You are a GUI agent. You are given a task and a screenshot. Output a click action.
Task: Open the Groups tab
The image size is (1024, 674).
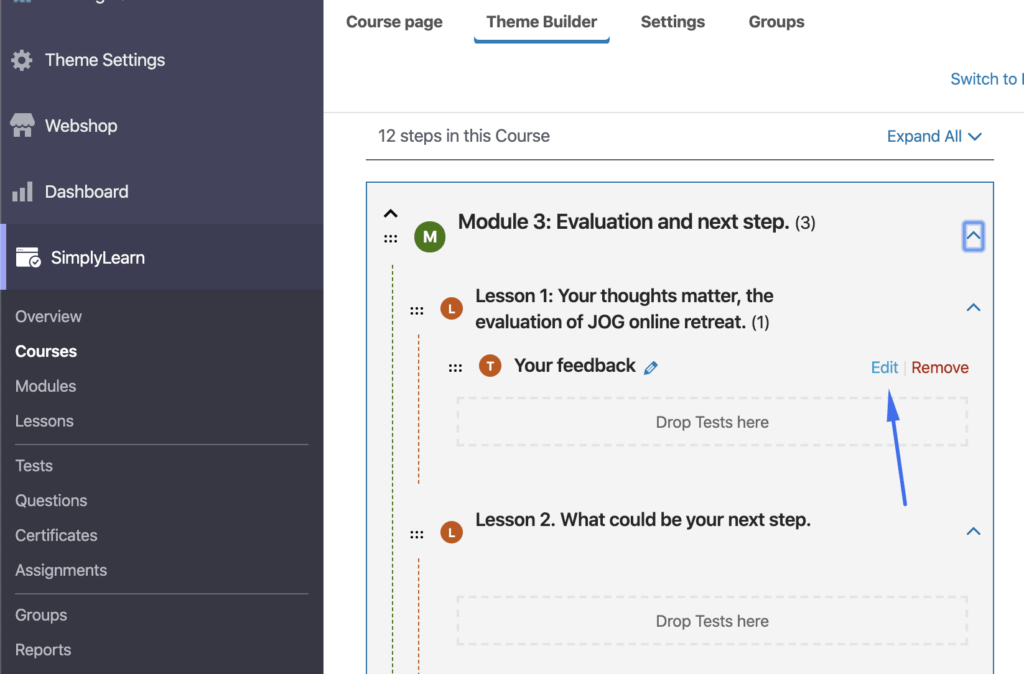click(x=776, y=22)
